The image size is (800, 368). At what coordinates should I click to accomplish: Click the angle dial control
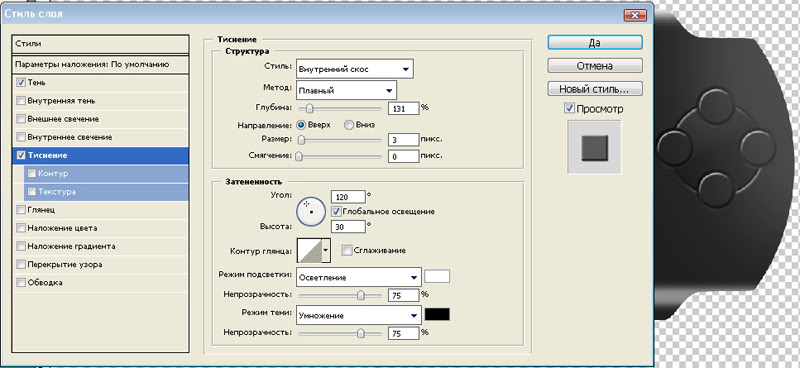311,211
